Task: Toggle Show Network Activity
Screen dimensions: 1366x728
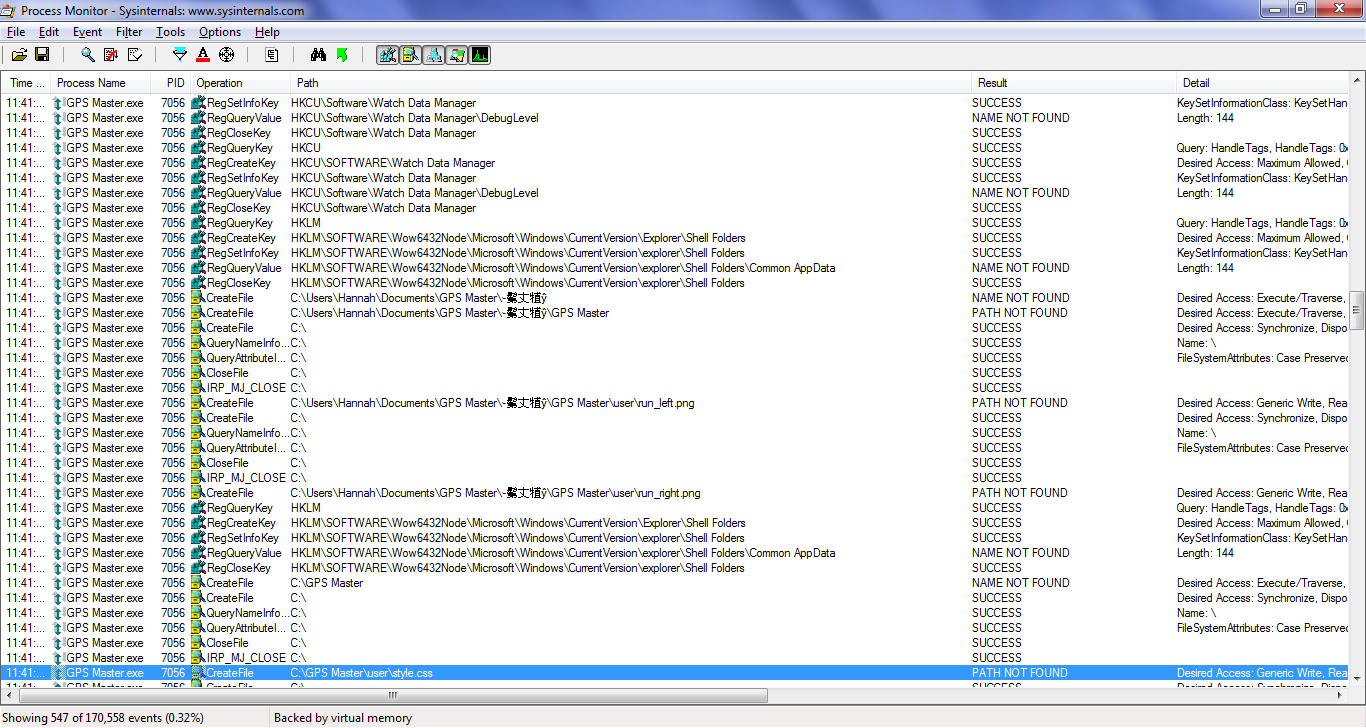Action: (x=434, y=54)
